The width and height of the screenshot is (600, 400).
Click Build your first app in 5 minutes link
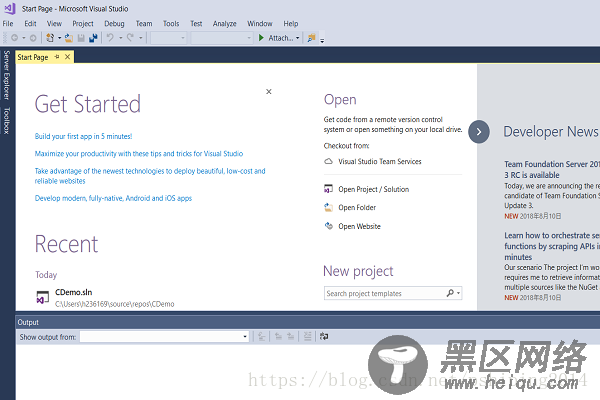83,136
